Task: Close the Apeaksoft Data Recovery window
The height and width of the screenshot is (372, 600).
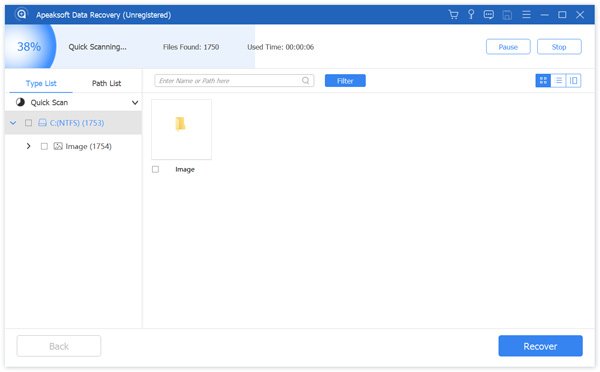Action: (580, 15)
